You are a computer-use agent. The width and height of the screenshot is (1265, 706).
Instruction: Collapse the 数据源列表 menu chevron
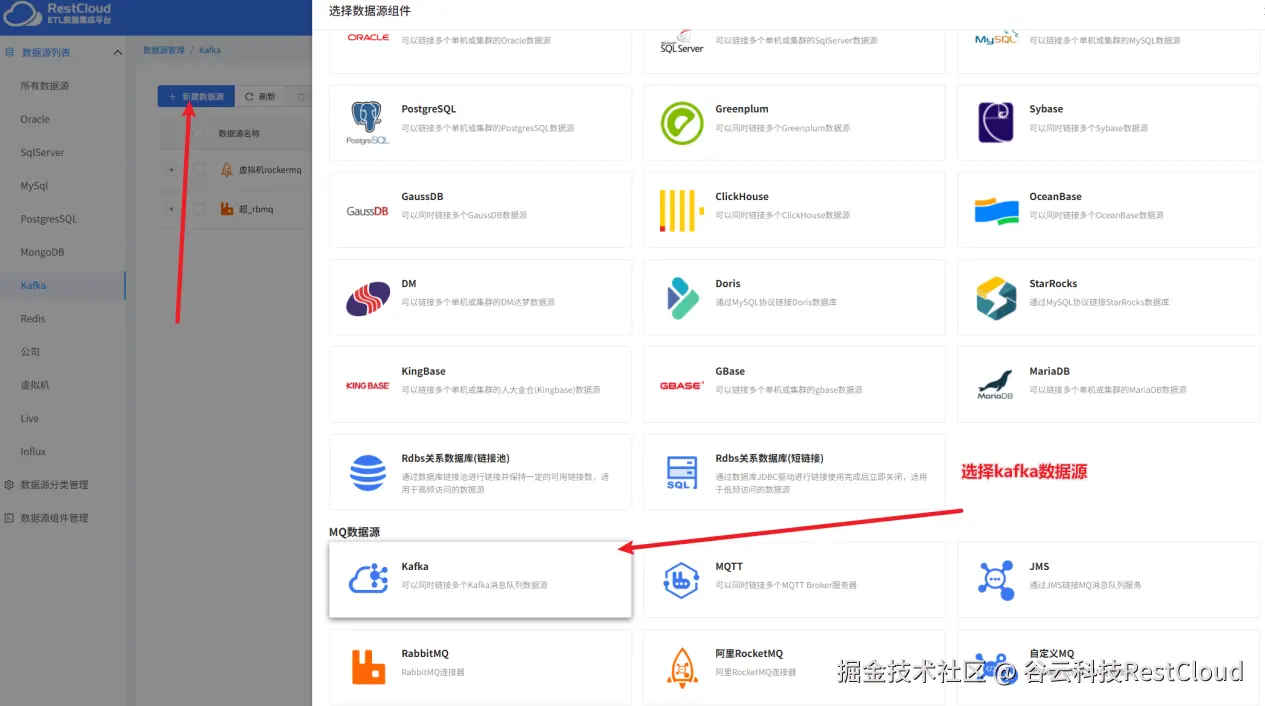117,53
